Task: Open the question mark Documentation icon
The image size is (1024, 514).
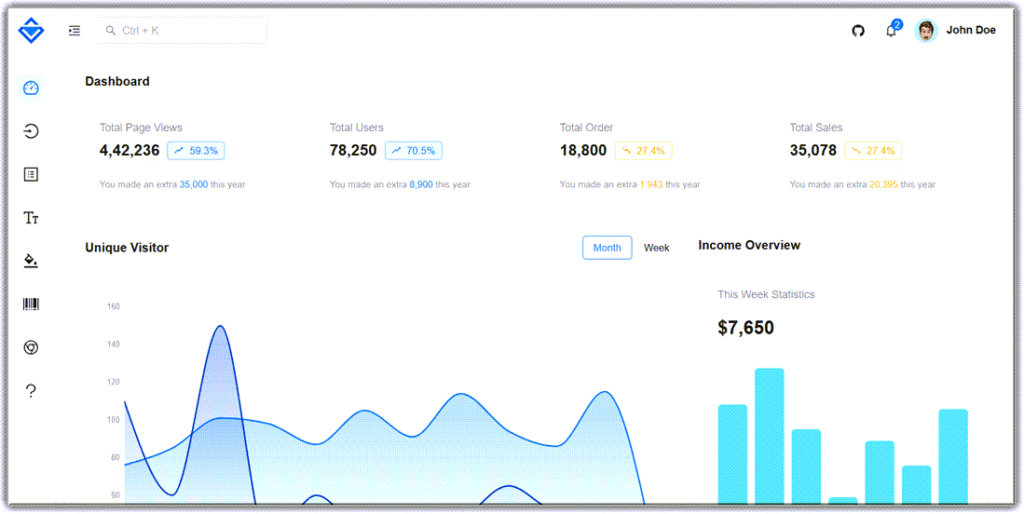Action: (31, 391)
